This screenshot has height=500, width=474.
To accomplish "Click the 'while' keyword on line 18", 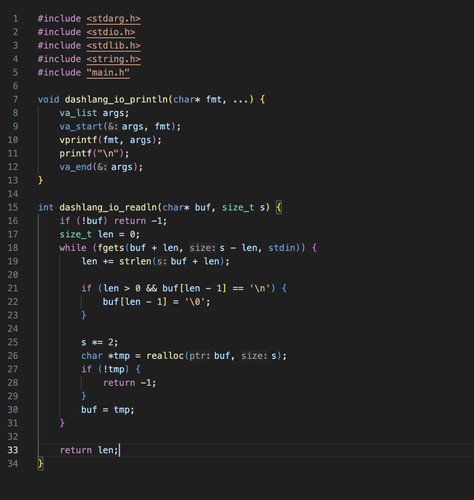I will tap(73, 248).
